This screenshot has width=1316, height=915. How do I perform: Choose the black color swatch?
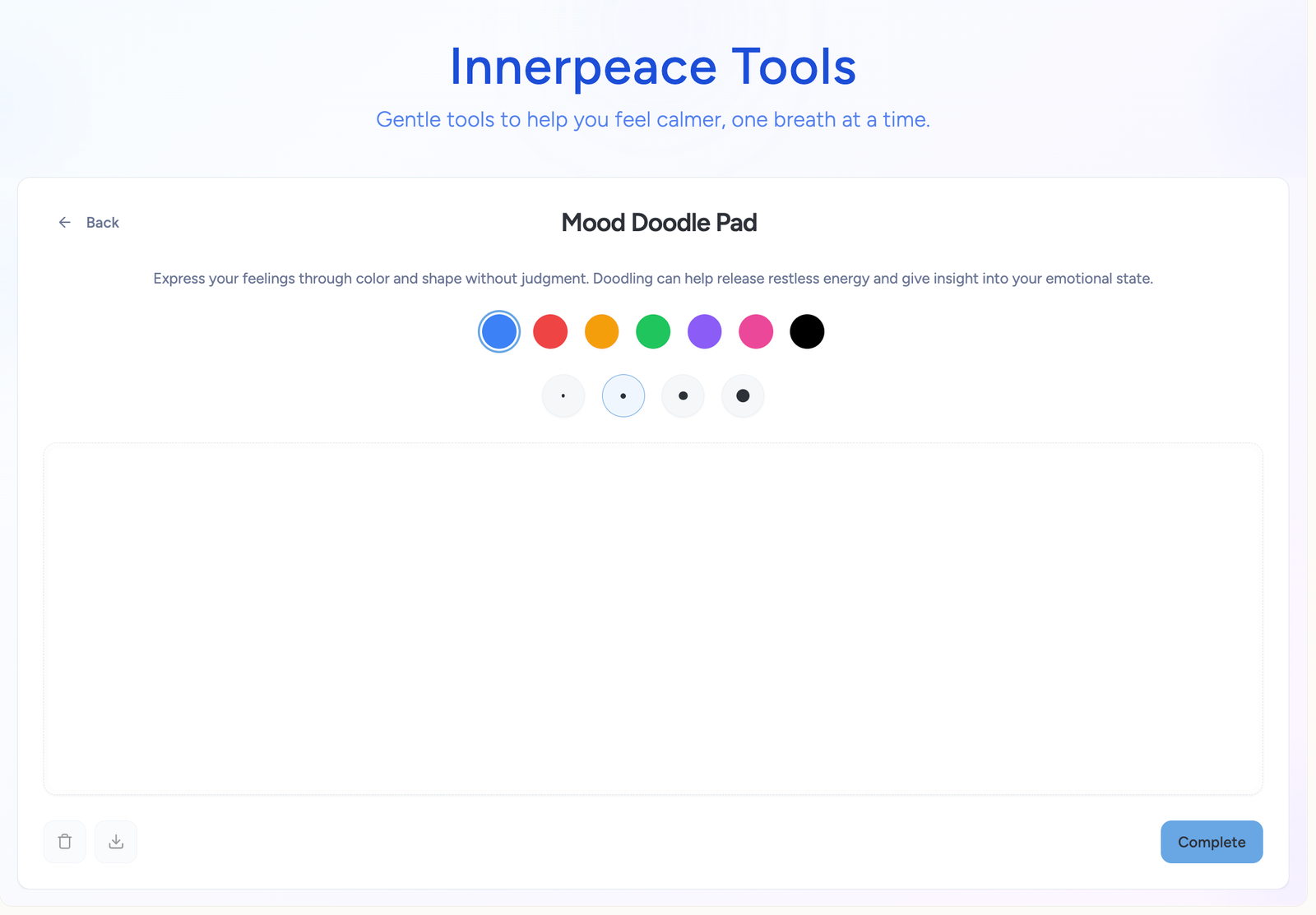(x=807, y=331)
